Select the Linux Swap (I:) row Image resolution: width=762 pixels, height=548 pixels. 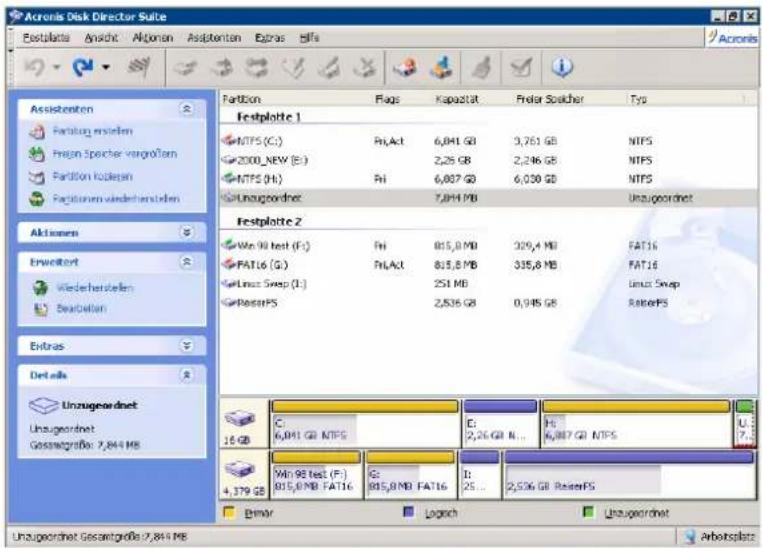click(488, 284)
